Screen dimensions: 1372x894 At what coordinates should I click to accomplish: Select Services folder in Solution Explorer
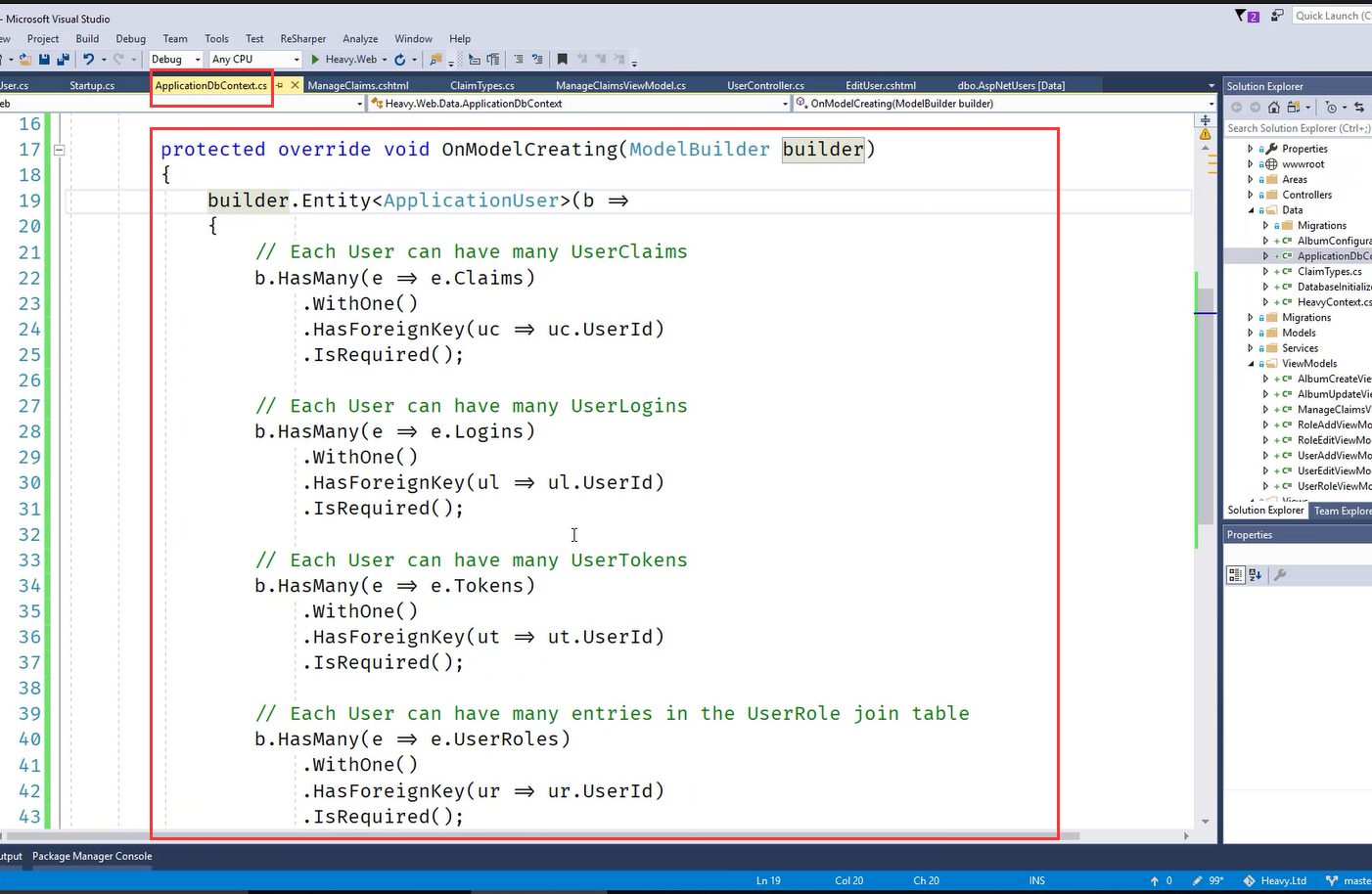click(1300, 348)
